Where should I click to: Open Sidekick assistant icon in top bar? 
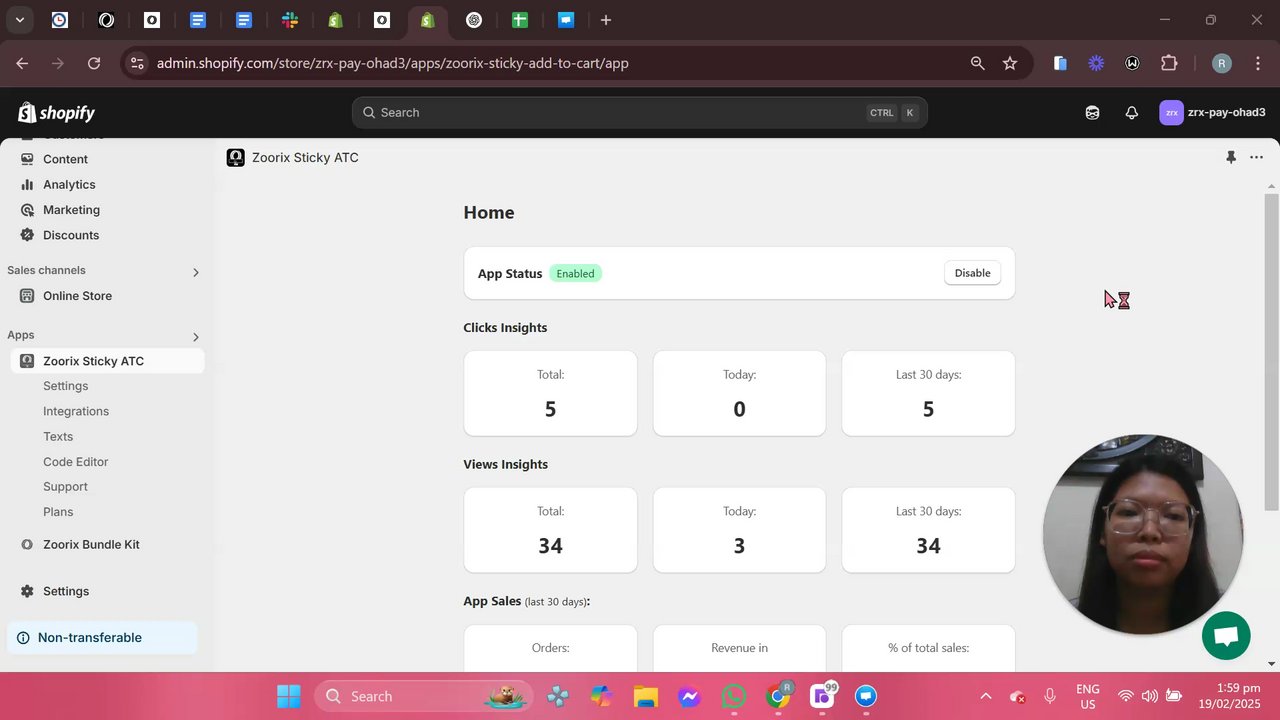[x=1092, y=113]
